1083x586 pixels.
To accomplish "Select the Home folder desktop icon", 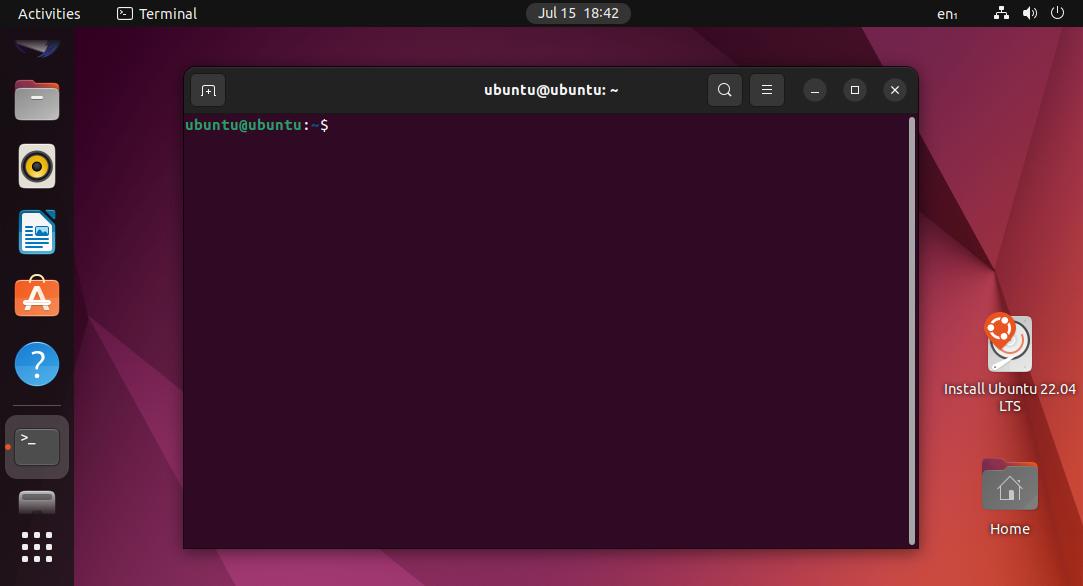I will point(1010,498).
